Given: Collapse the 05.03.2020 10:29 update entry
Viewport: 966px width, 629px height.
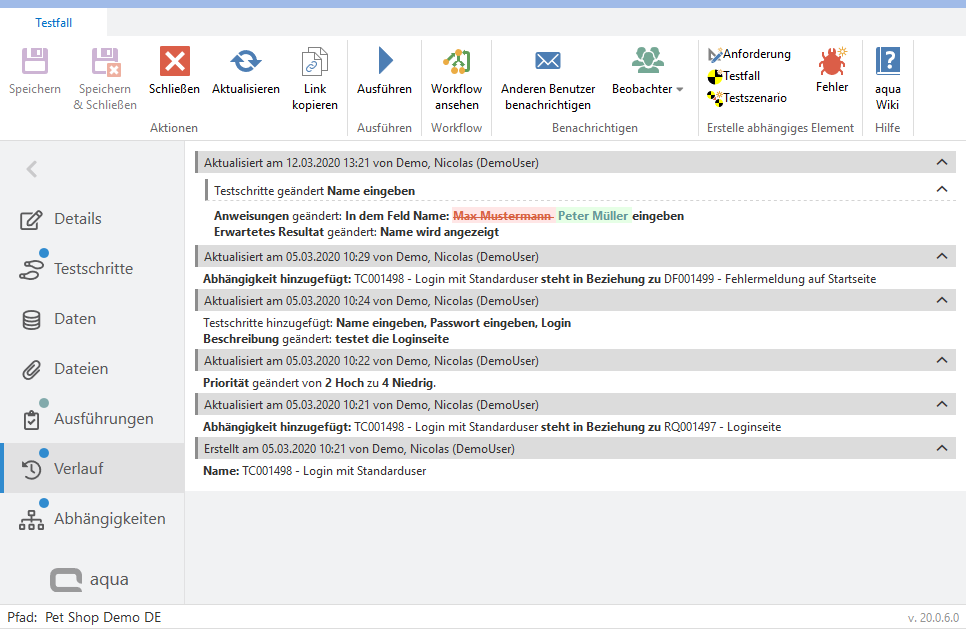Looking at the screenshot, I should click(940, 257).
